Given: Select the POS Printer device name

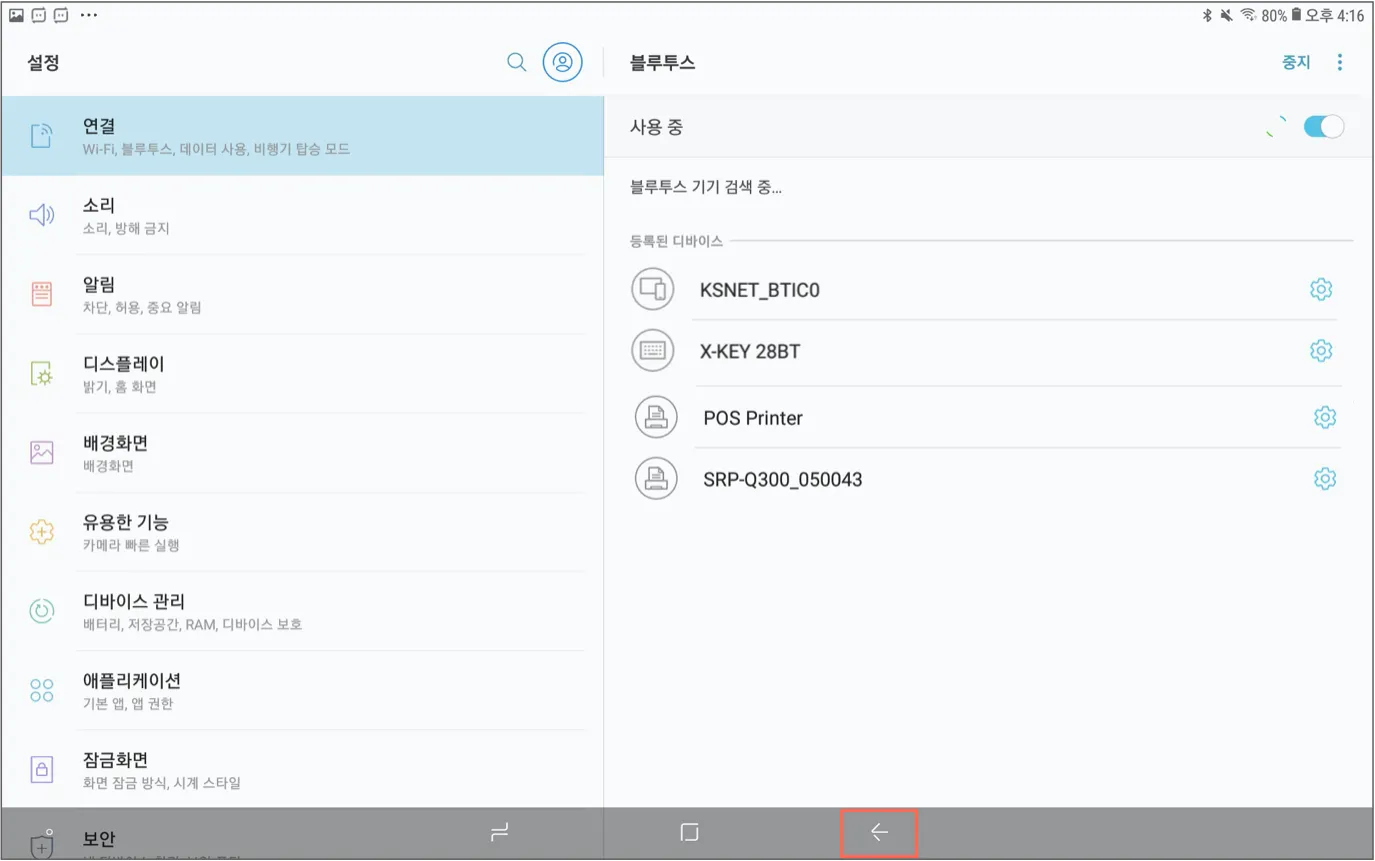Looking at the screenshot, I should pos(753,418).
